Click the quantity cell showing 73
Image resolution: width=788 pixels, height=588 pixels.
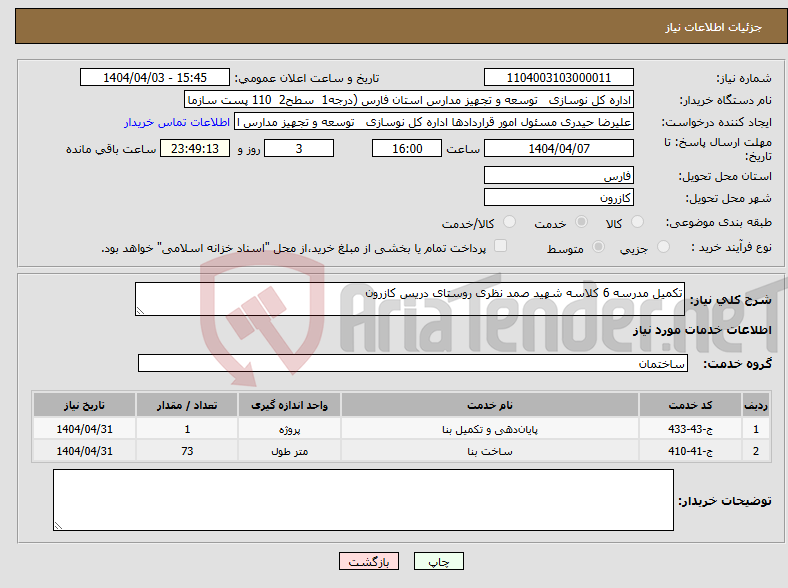(187, 451)
